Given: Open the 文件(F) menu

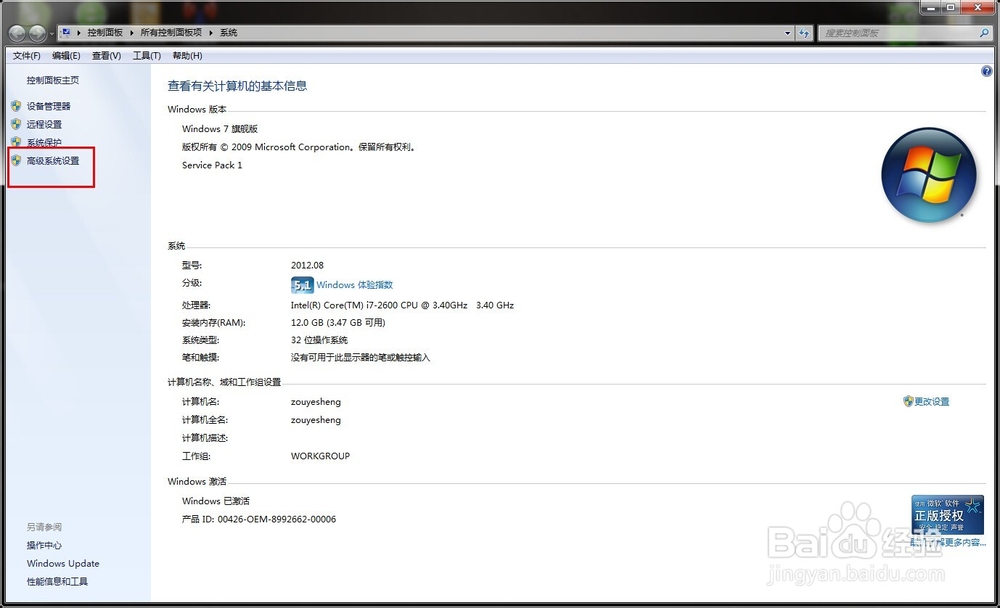Looking at the screenshot, I should (x=26, y=56).
